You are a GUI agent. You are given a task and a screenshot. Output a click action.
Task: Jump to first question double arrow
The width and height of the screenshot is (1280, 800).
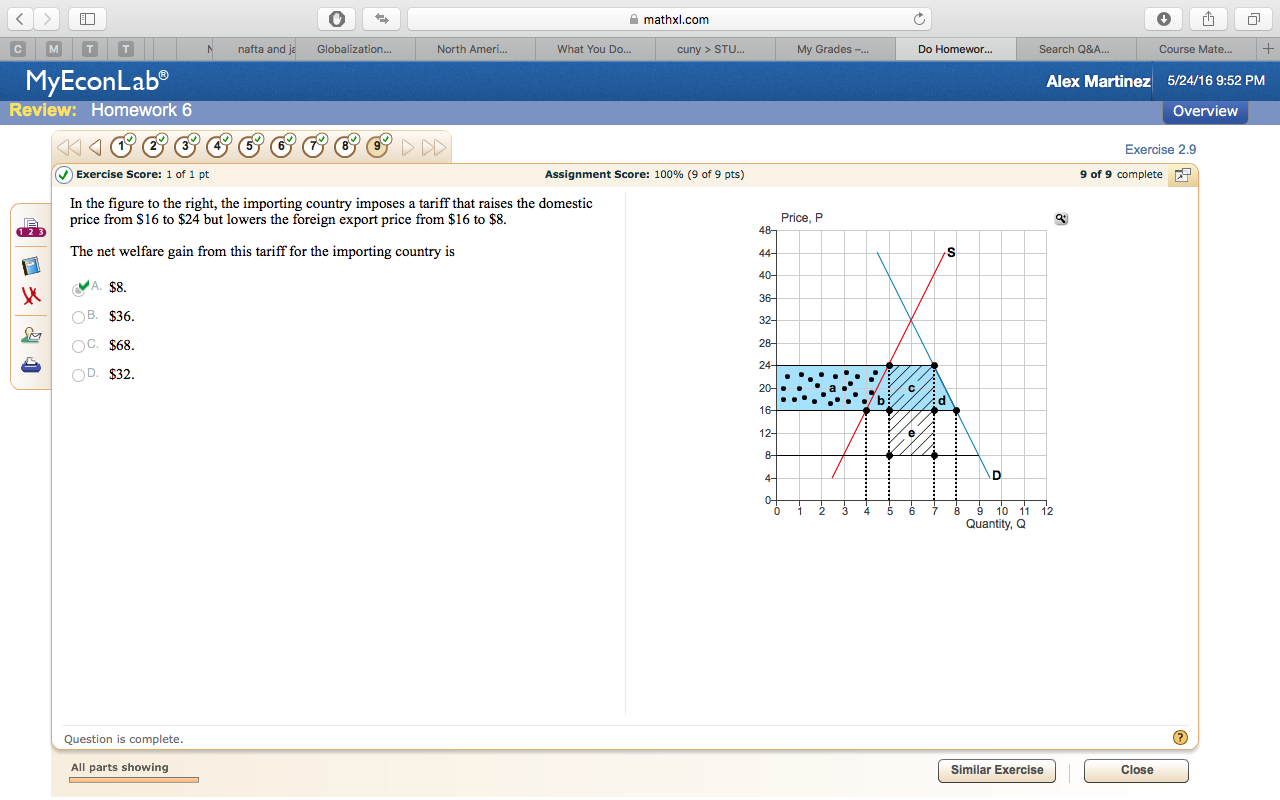[x=70, y=148]
